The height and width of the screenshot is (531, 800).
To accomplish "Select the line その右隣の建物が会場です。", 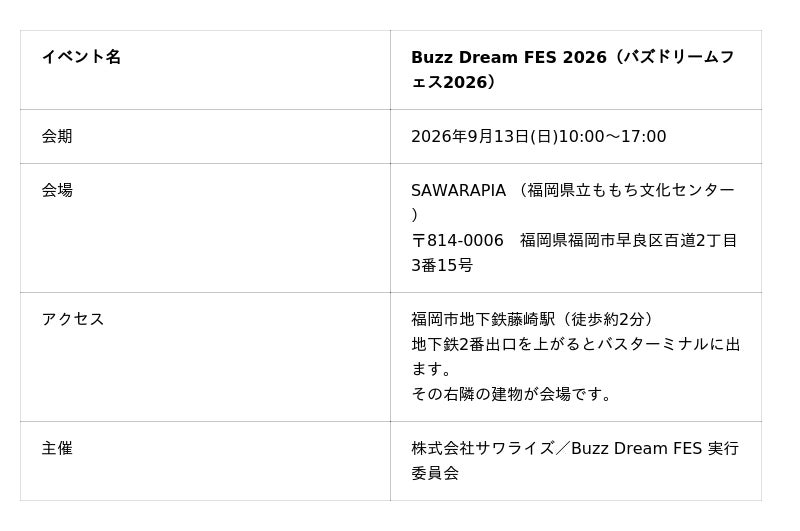I will pos(514,394).
